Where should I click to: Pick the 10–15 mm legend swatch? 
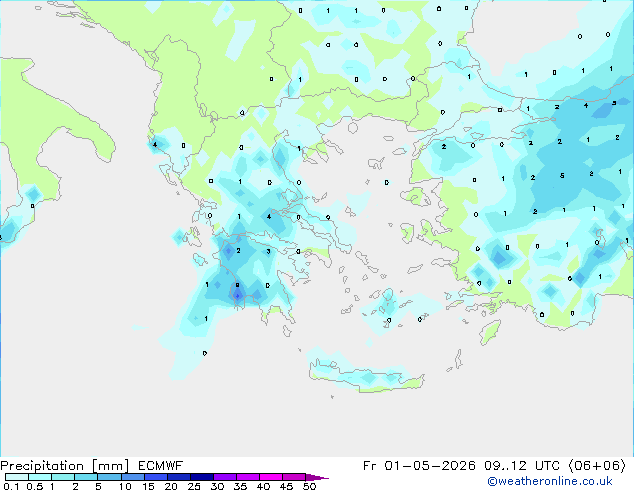(133, 477)
